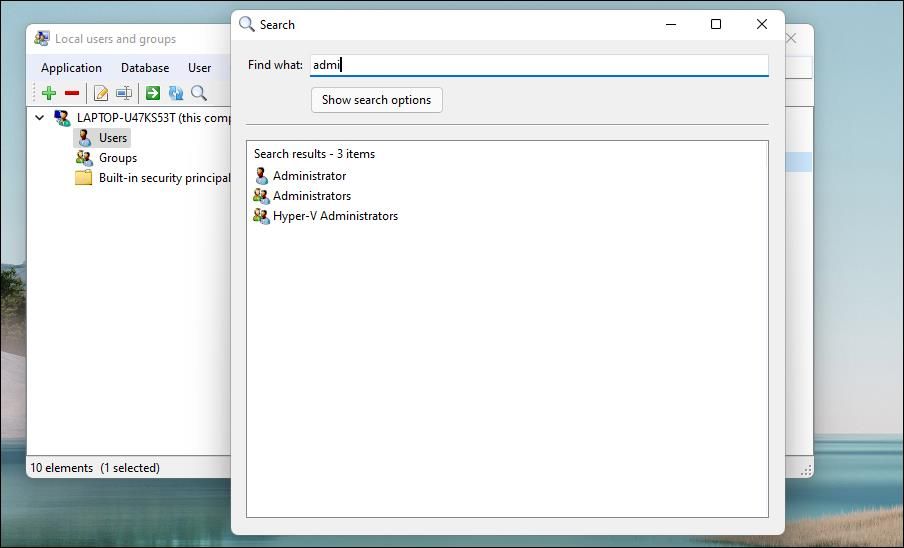
Task: Click into the Find what text field
Action: click(540, 65)
